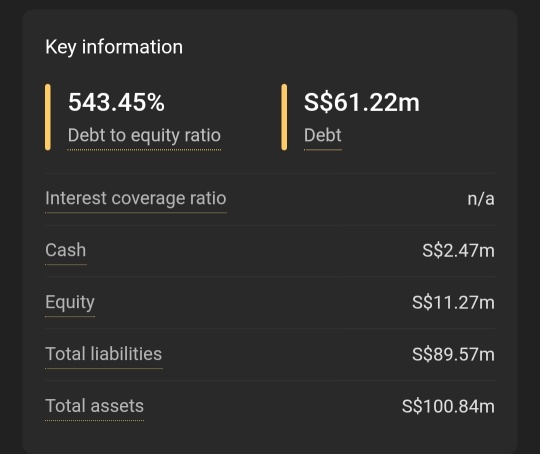This screenshot has height=454, width=540.
Task: Click the yellow bar beside 543.45%
Action: point(48,117)
